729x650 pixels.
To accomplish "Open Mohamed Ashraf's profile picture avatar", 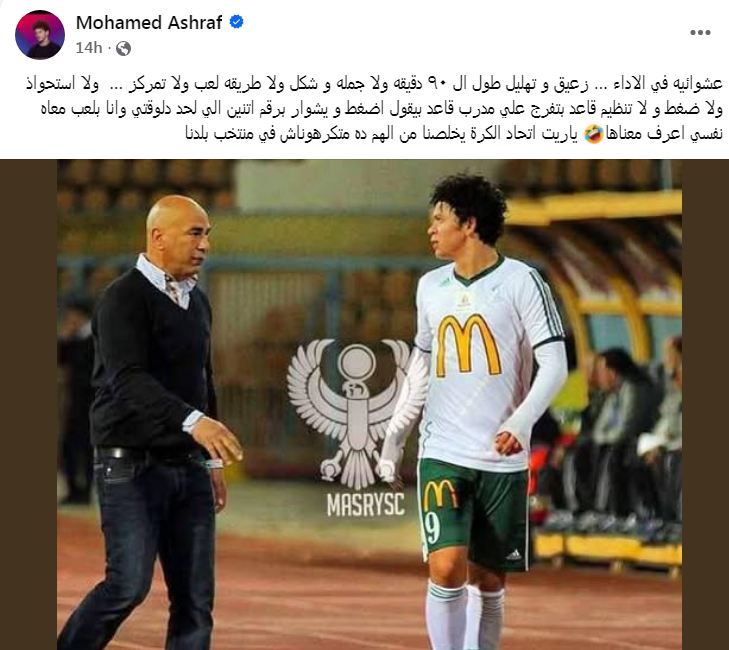I will (40, 35).
